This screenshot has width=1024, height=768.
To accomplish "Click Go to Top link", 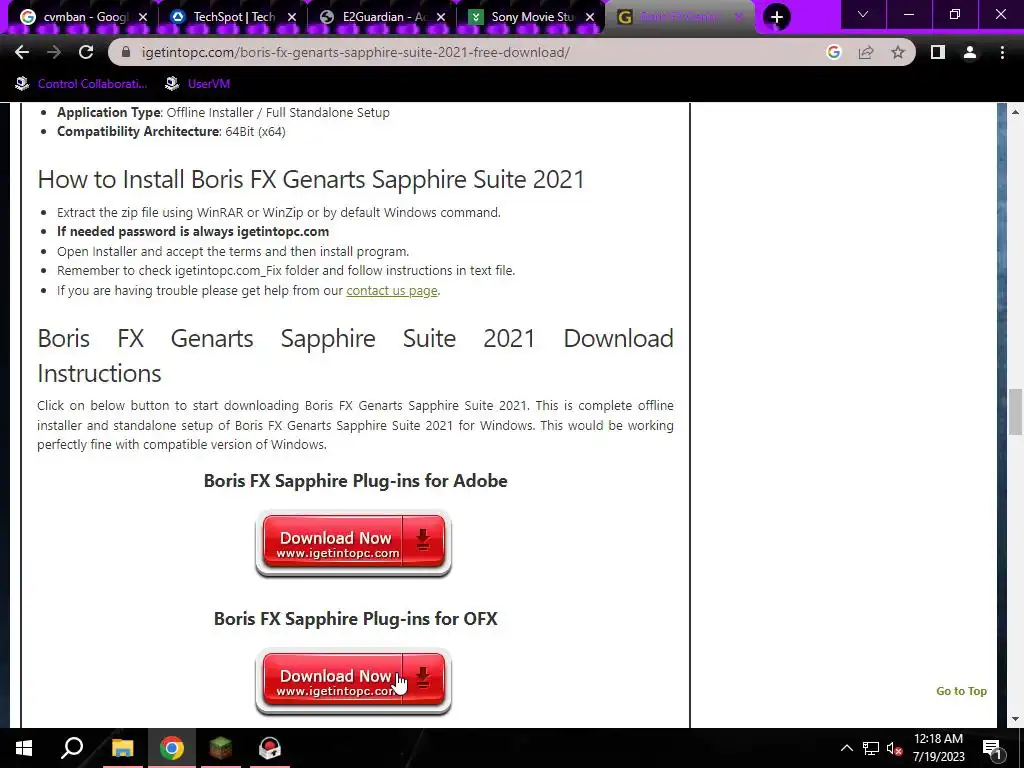I will point(961,691).
